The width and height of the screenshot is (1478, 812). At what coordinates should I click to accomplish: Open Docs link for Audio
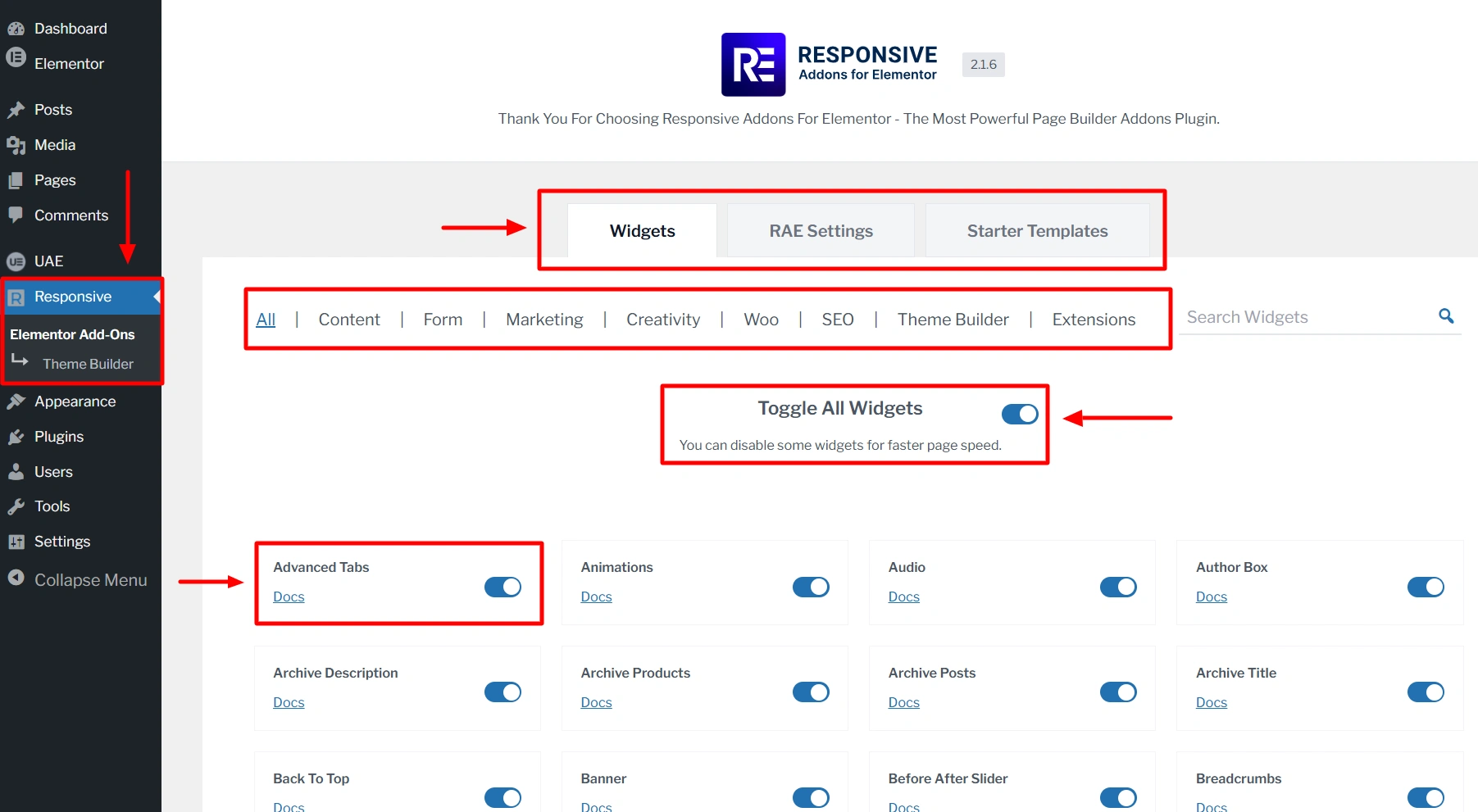(903, 597)
